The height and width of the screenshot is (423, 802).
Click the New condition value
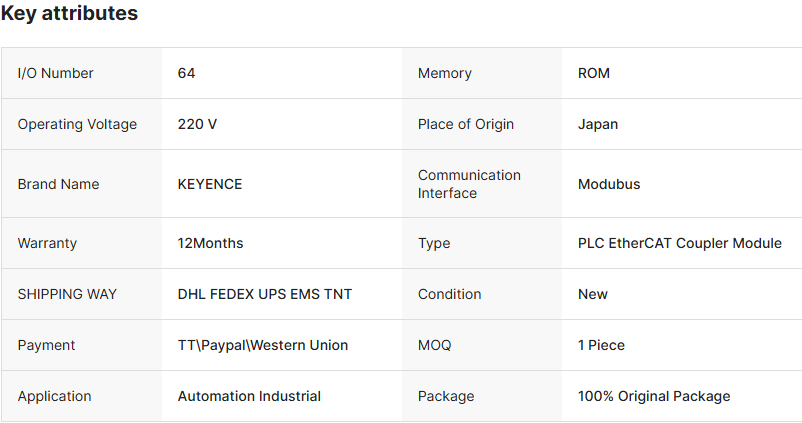click(x=593, y=294)
